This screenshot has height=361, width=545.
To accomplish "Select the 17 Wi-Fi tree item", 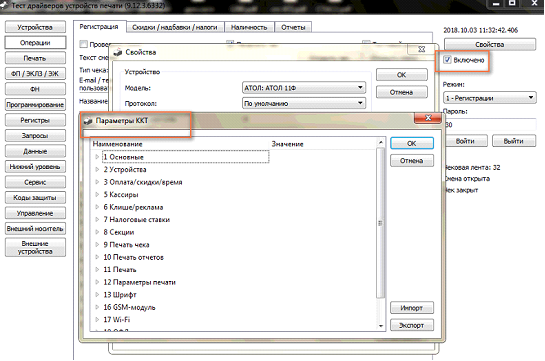I will tap(117, 320).
